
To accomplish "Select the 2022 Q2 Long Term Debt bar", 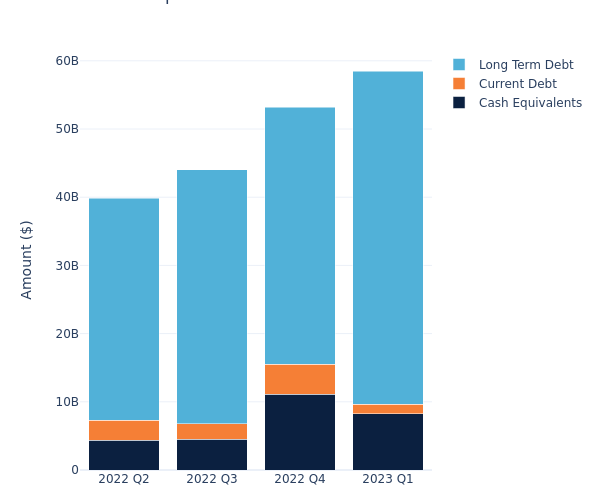I will click(124, 309).
